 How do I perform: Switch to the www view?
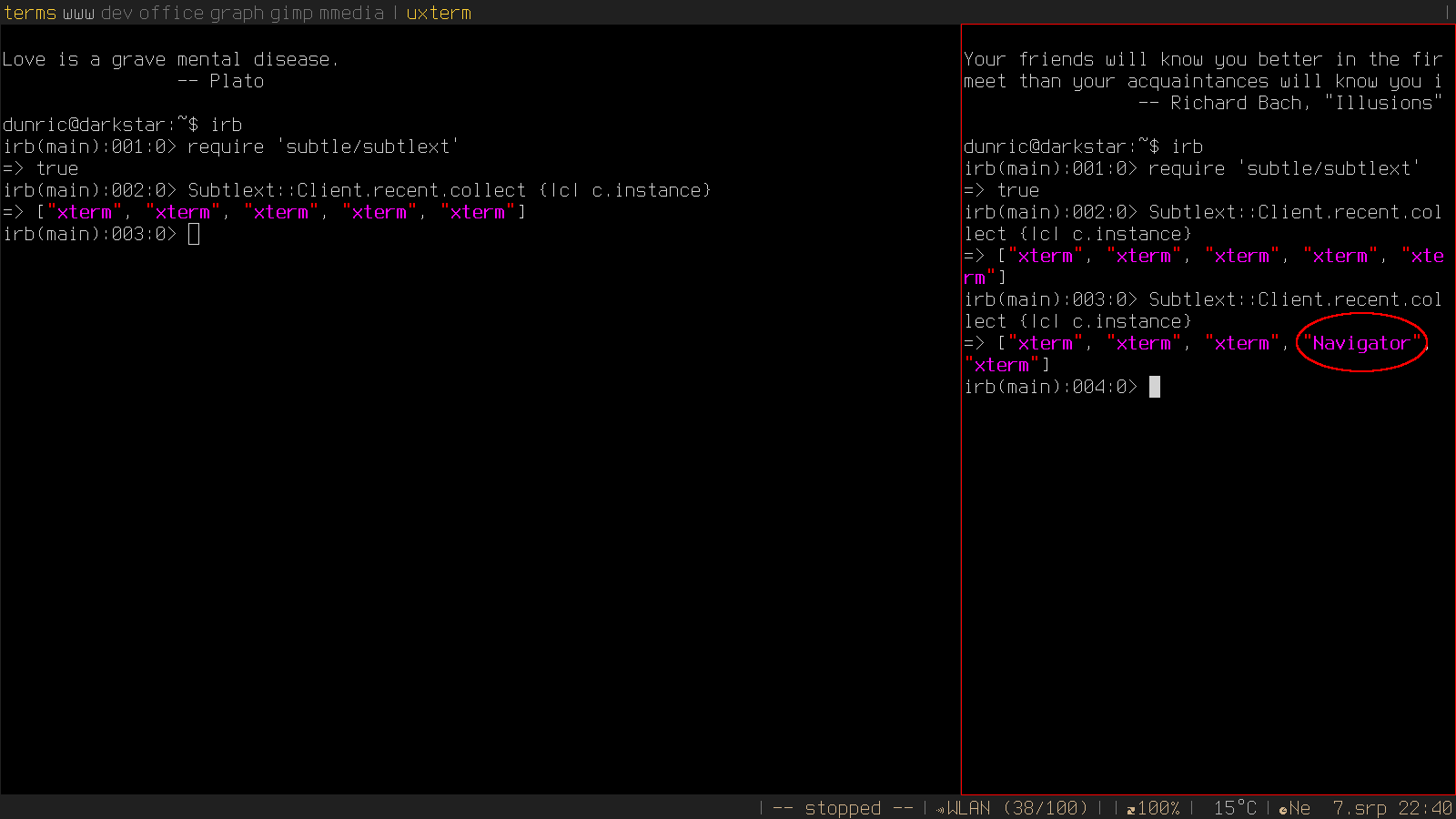click(x=78, y=13)
